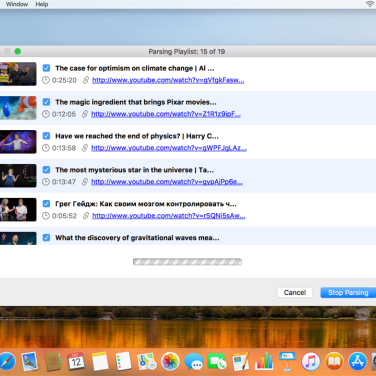Viewport: 376px width, 376px height.
Task: Click the clock icon beside 0:12:05
Action: pos(46,114)
